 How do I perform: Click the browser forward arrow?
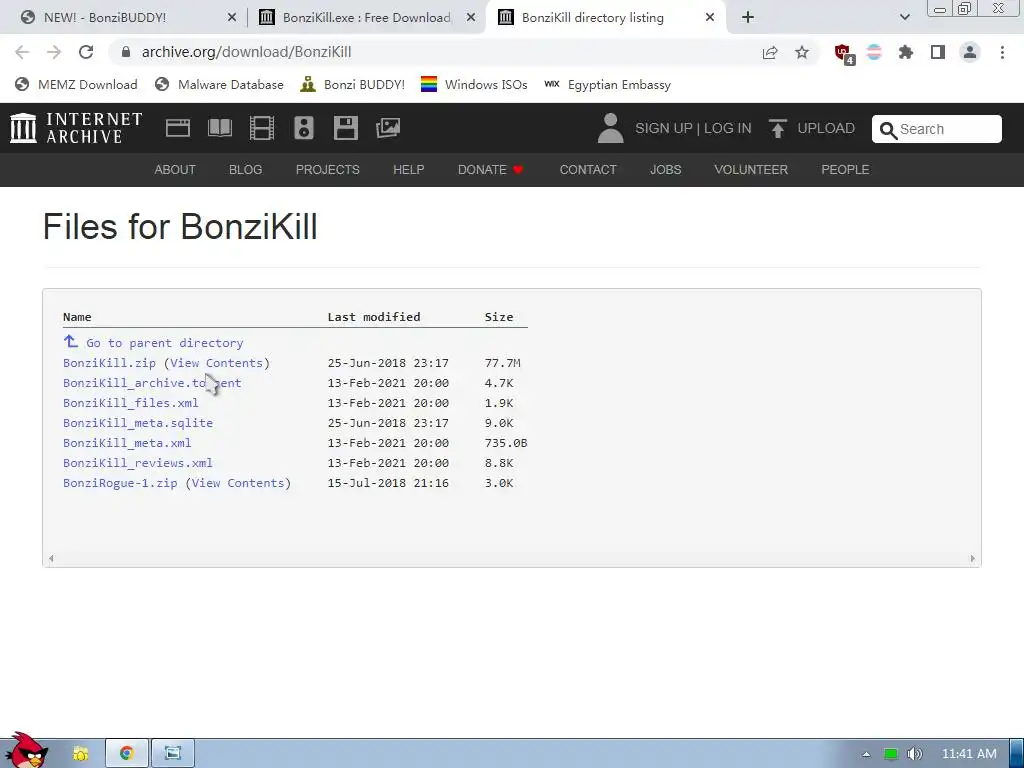(x=54, y=52)
